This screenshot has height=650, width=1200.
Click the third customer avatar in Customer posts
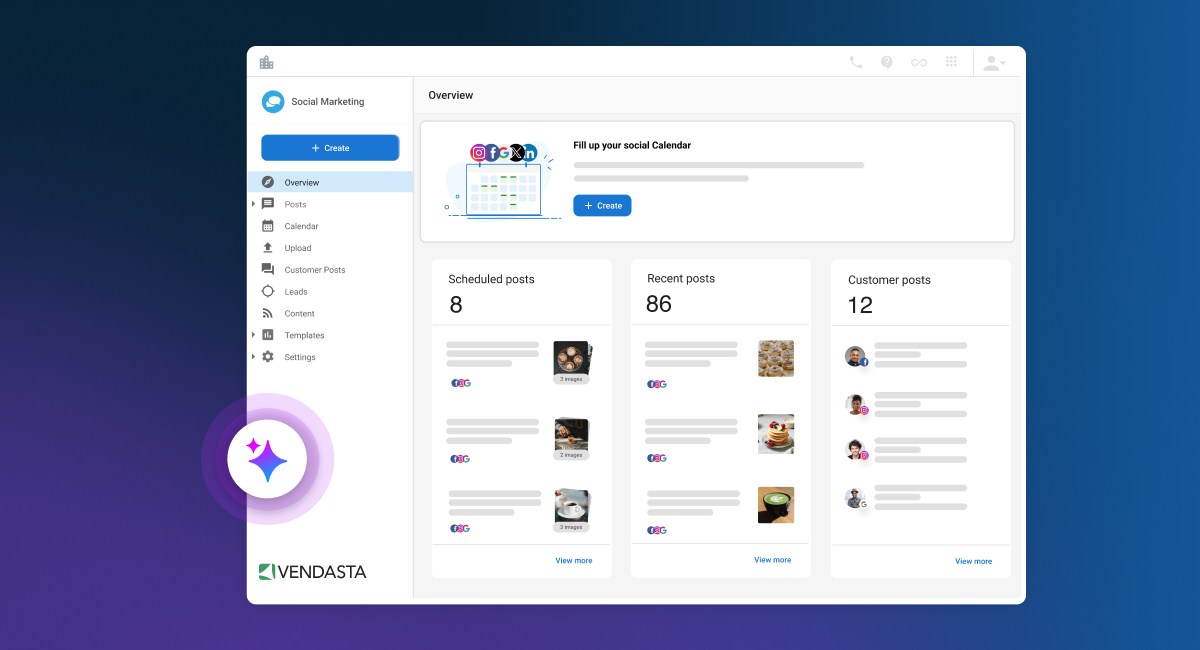(855, 450)
